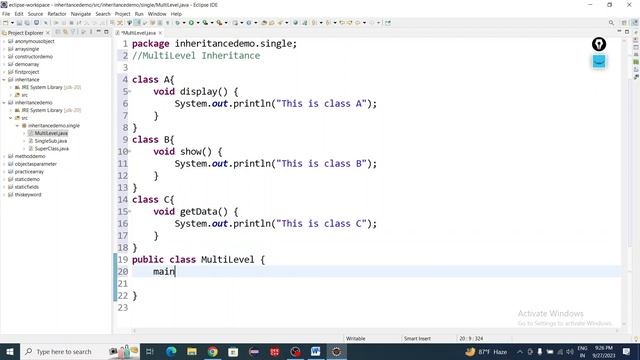Click the Windows Start button
Image resolution: width=640 pixels, height=360 pixels.
[10, 351]
